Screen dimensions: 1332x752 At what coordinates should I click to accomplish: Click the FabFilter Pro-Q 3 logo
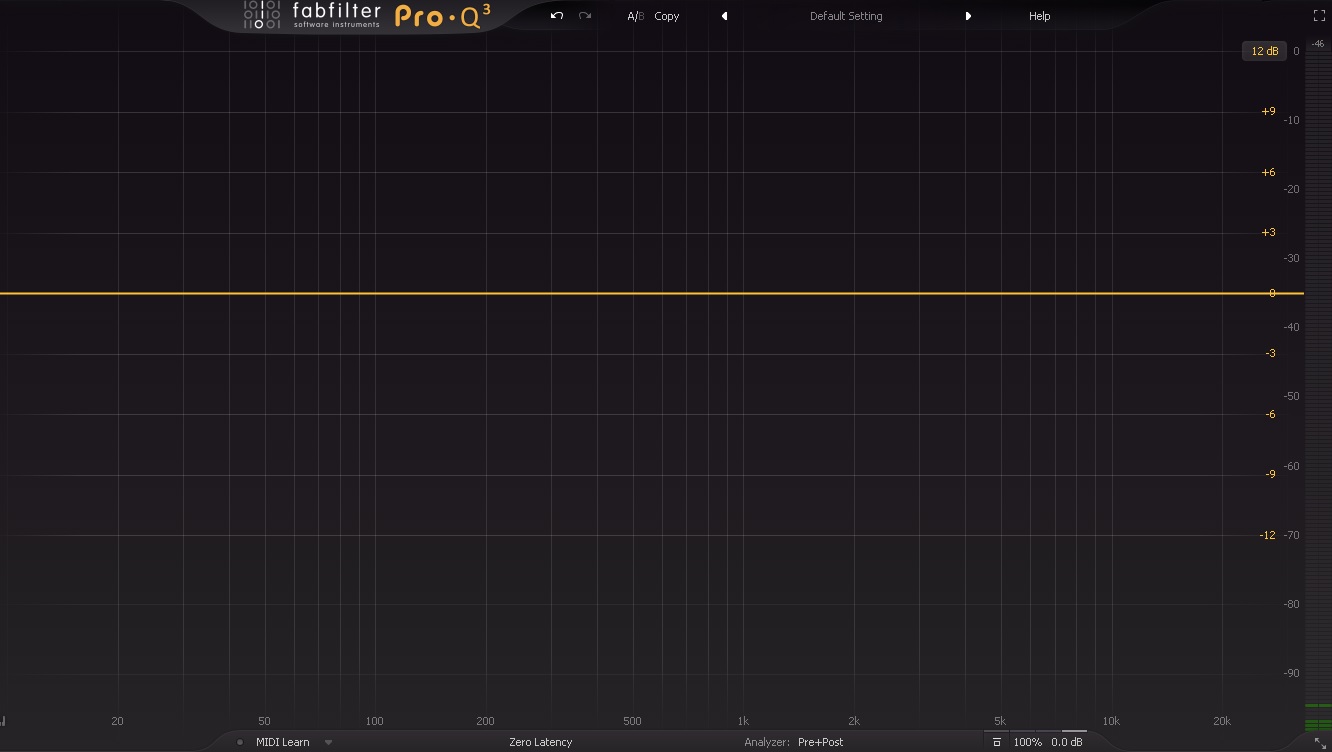pos(367,16)
